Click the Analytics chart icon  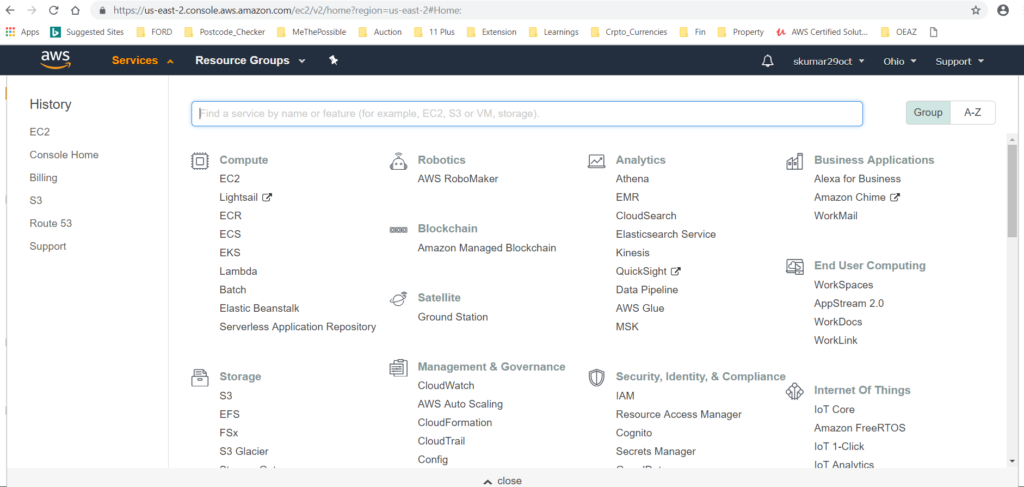(596, 161)
